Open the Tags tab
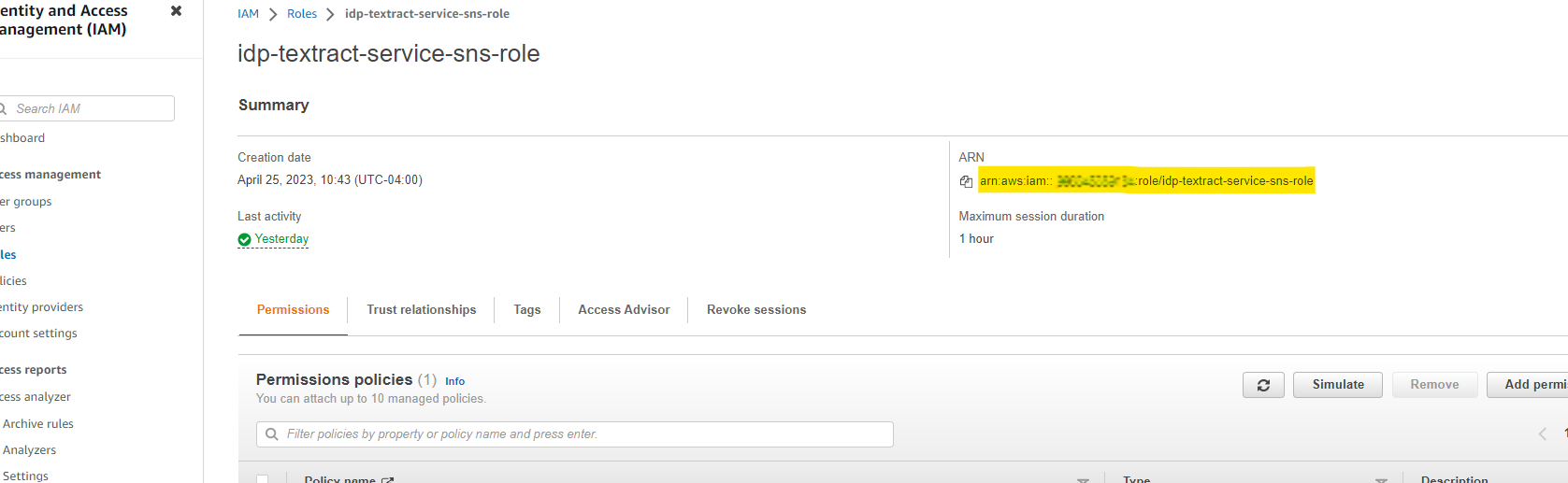This screenshot has height=483, width=1568. click(527, 310)
